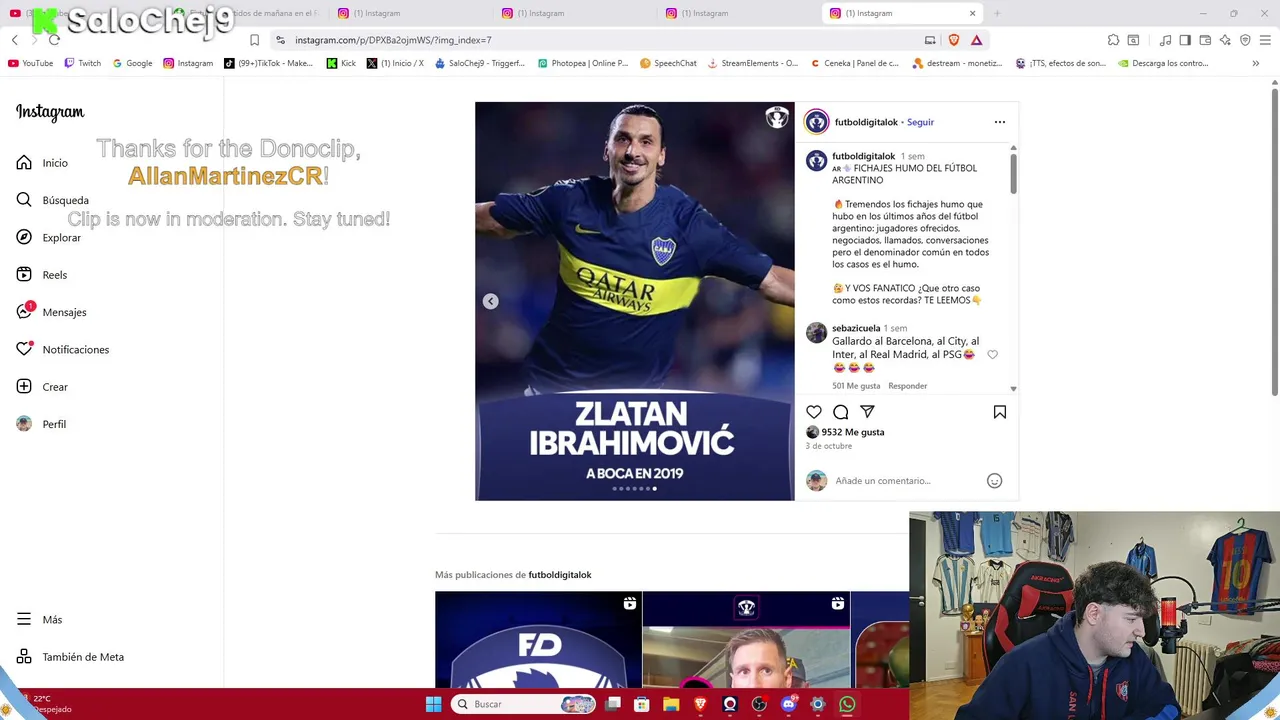Click the comment bubble icon
This screenshot has width=1280, height=720.
pos(841,412)
